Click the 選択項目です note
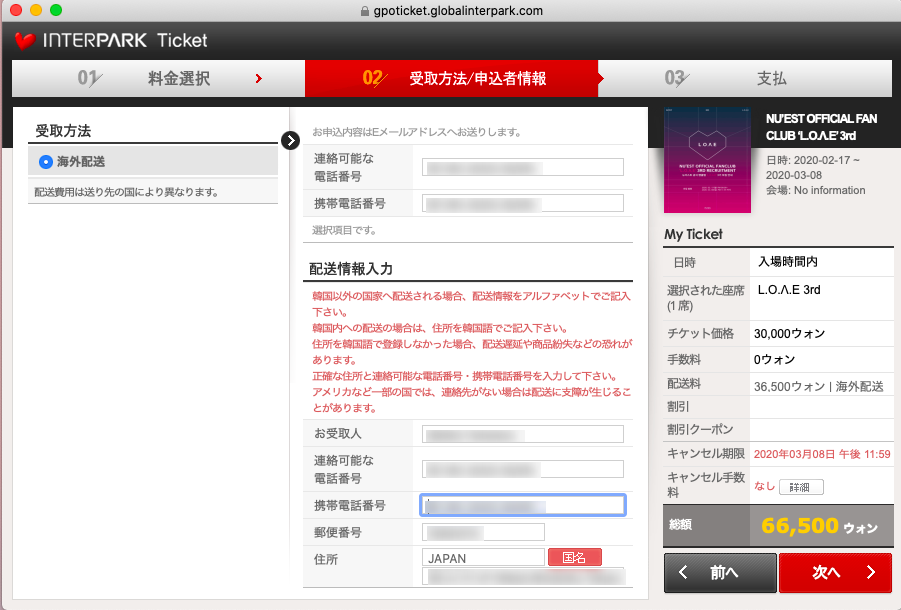The height and width of the screenshot is (610, 901). pyautogui.click(x=344, y=230)
